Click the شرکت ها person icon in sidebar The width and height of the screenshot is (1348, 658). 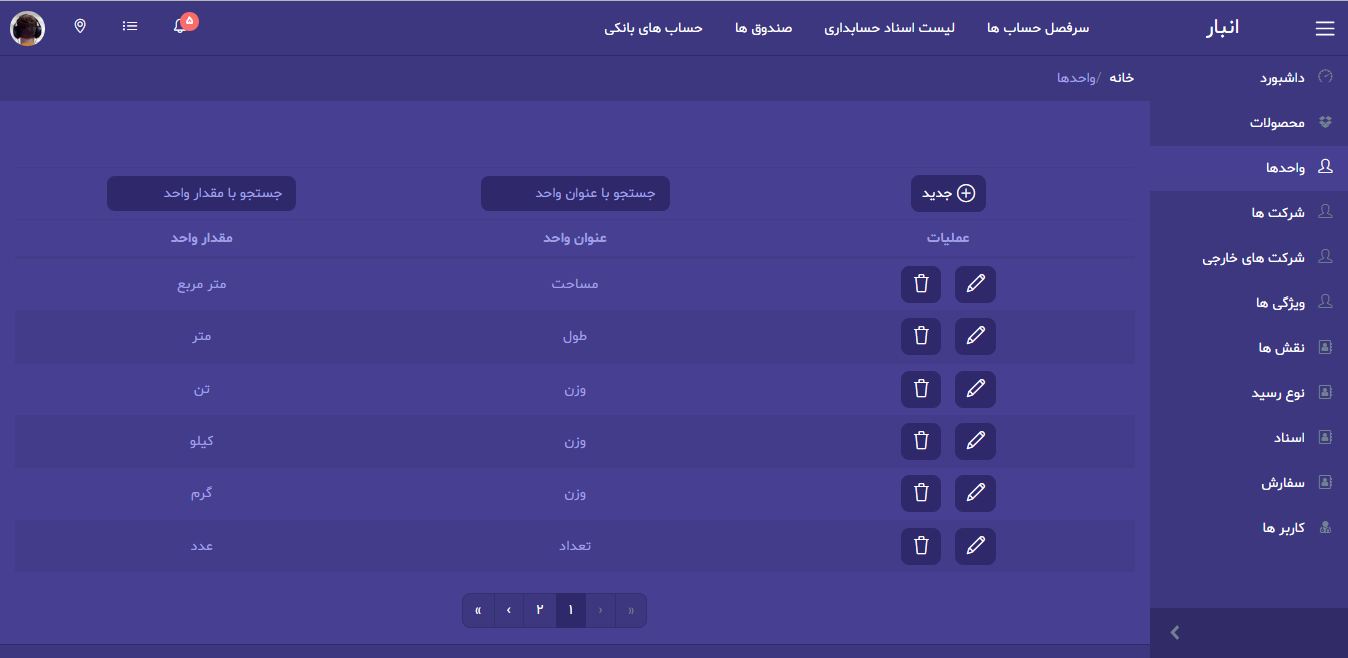(x=1326, y=212)
